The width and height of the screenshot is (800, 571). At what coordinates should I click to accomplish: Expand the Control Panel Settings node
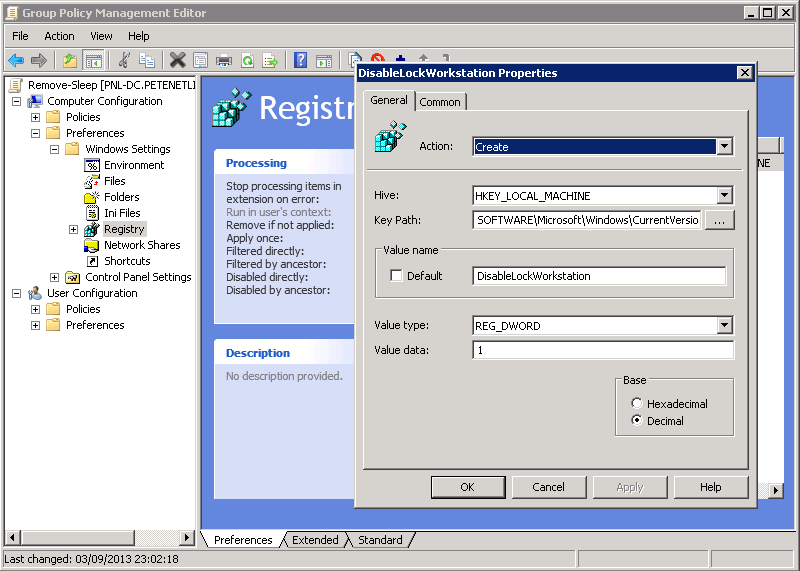(54, 278)
